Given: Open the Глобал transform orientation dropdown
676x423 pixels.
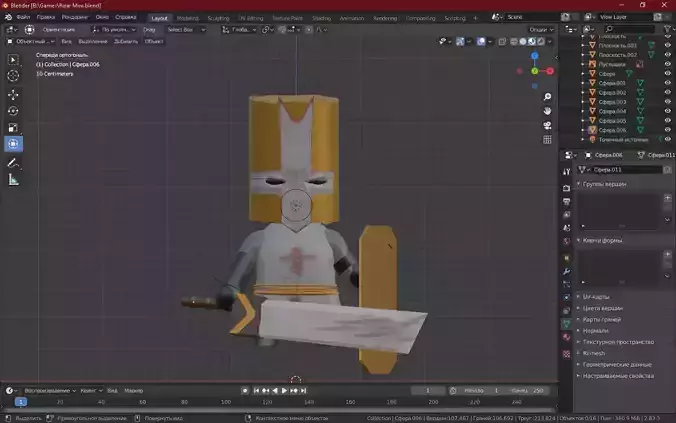Looking at the screenshot, I should click(x=239, y=30).
